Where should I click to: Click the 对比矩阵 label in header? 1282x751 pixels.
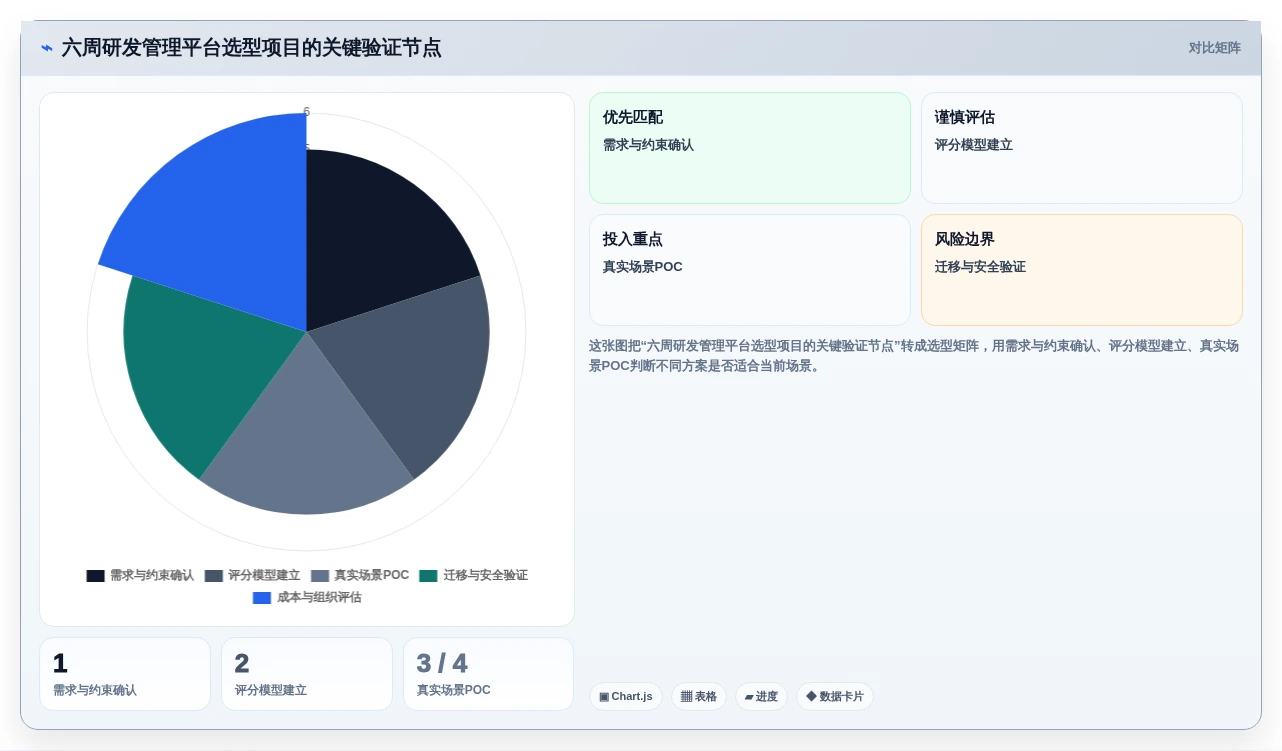[1214, 48]
